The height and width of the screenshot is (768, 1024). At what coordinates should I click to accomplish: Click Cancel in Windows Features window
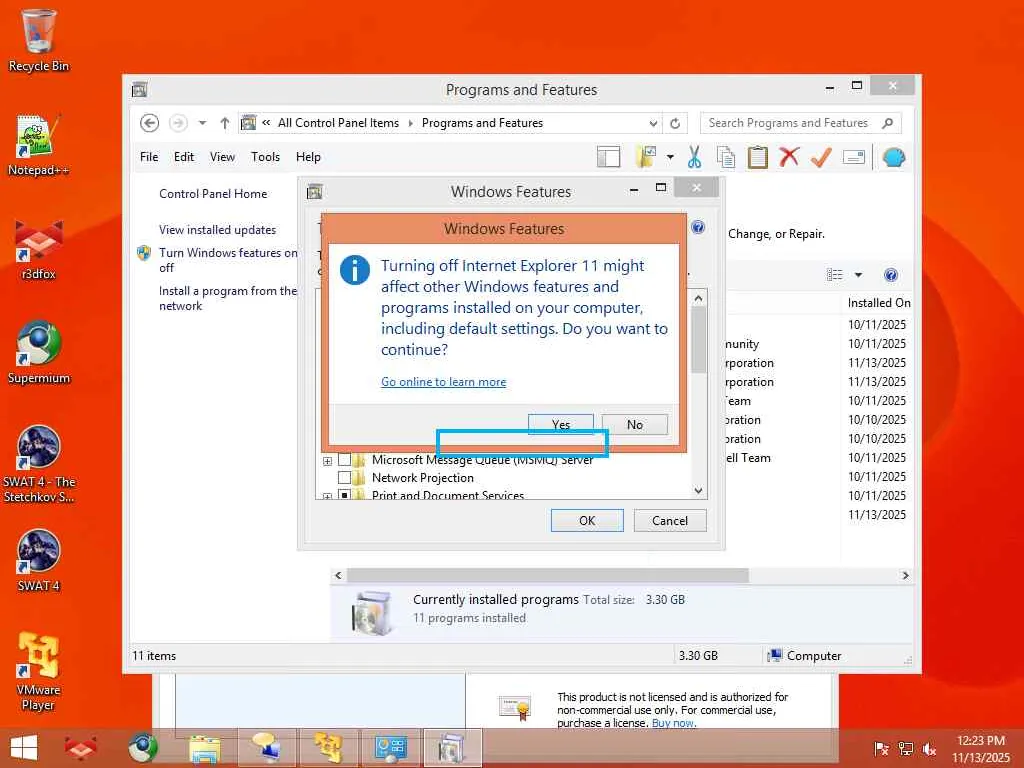coord(669,520)
